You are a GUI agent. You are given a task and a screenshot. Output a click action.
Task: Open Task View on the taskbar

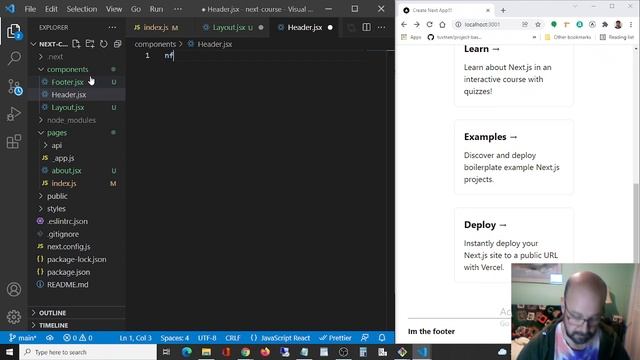coord(167,352)
